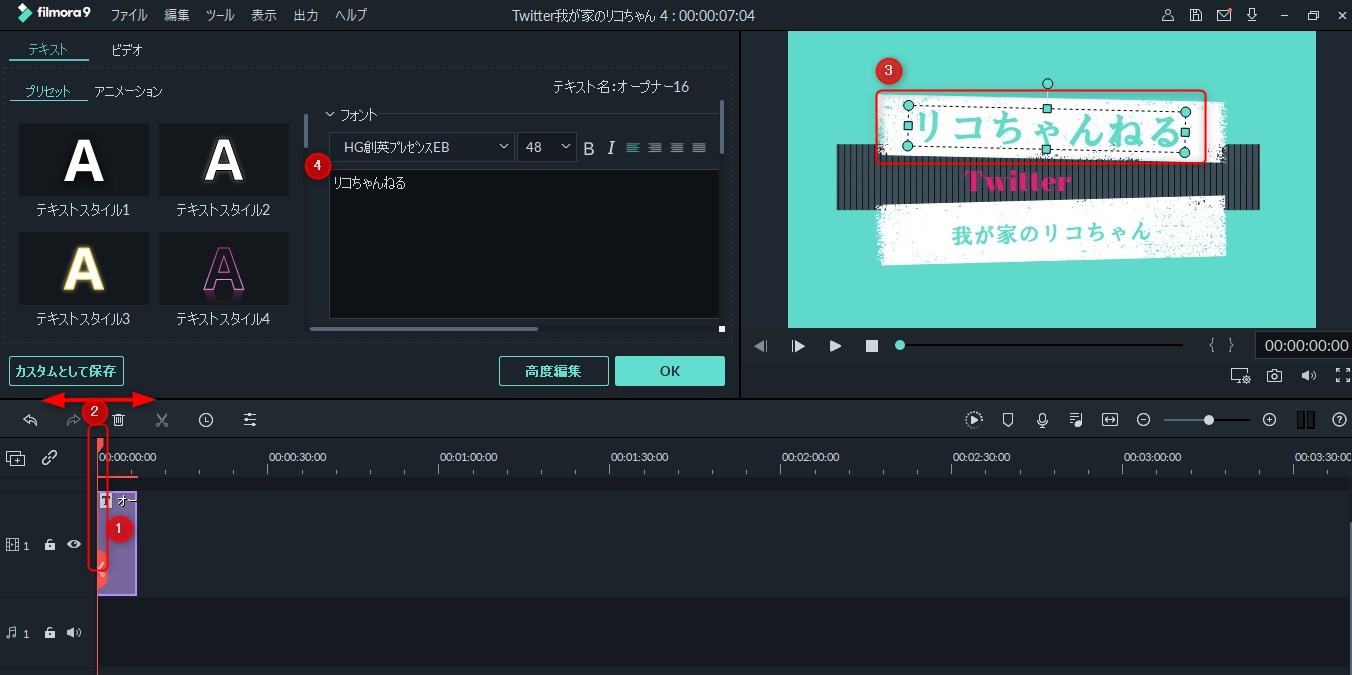Toggle italic text formatting
The height and width of the screenshot is (675, 1352).
coord(611,148)
